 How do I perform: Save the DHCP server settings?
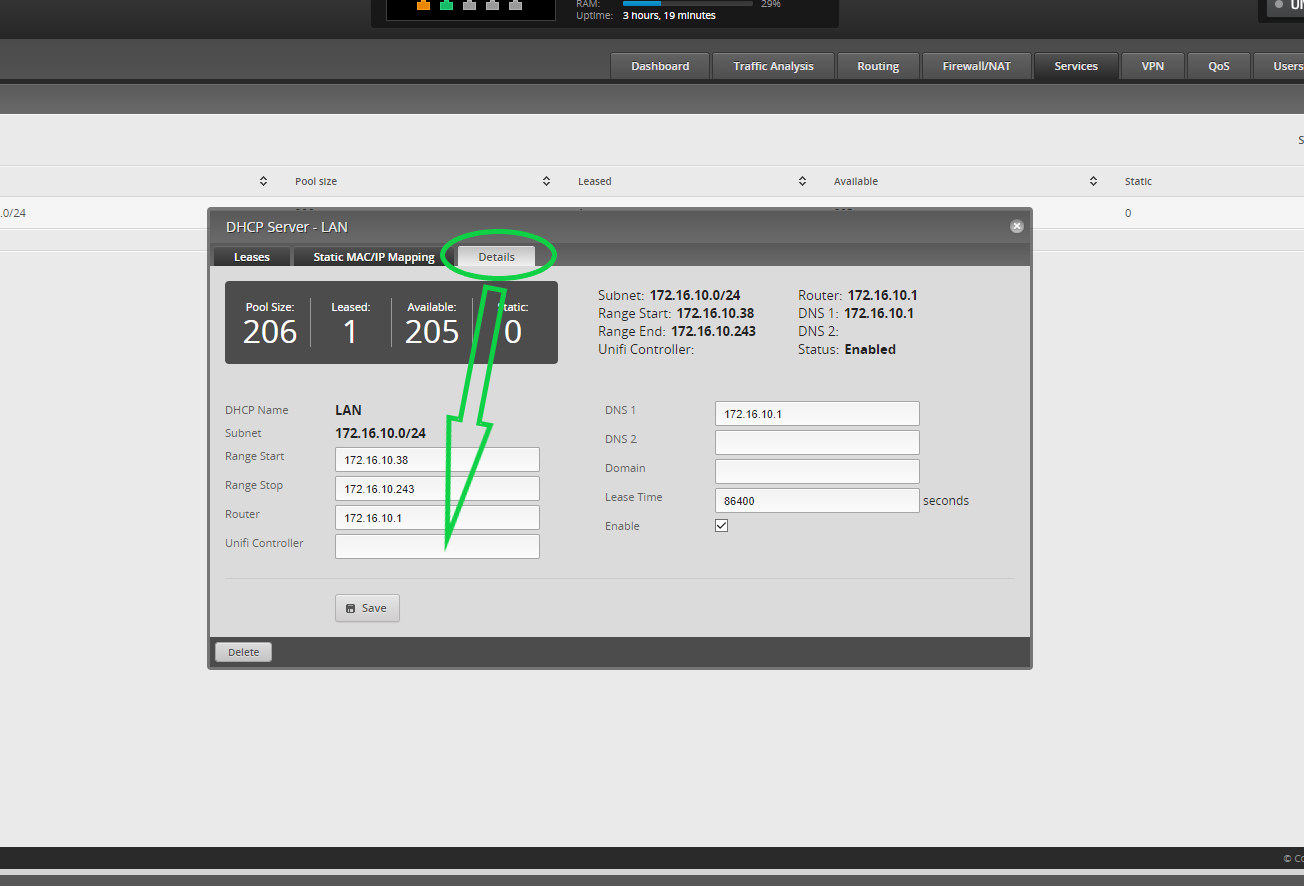click(367, 608)
